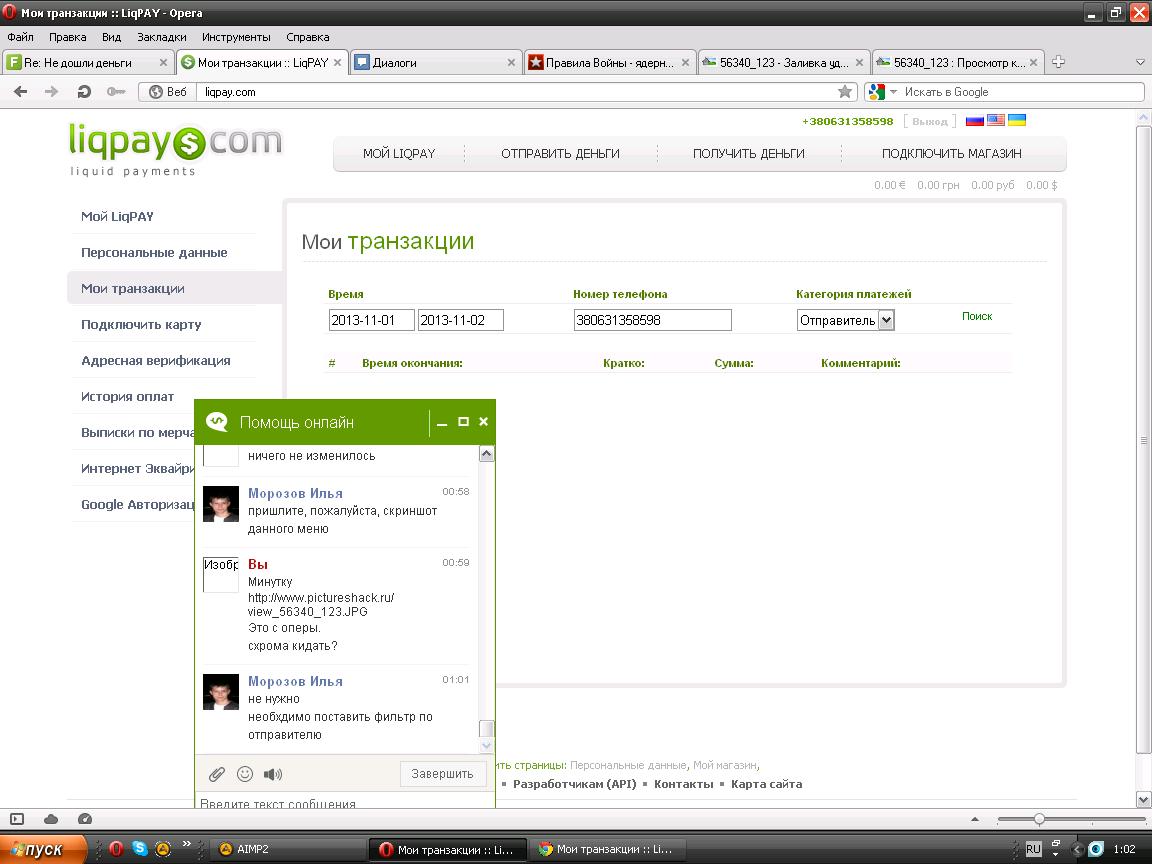Toggle chat sound speaker icon
Image resolution: width=1152 pixels, height=864 pixels.
click(273, 774)
